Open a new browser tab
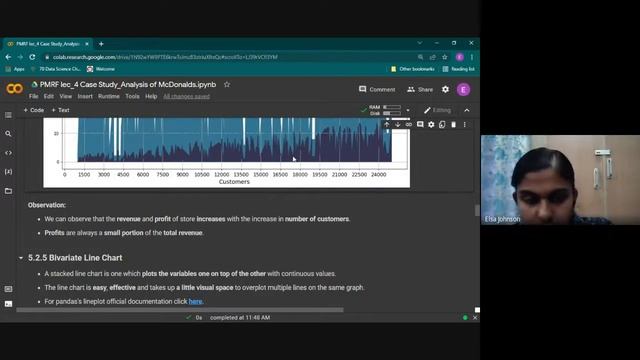 point(101,44)
